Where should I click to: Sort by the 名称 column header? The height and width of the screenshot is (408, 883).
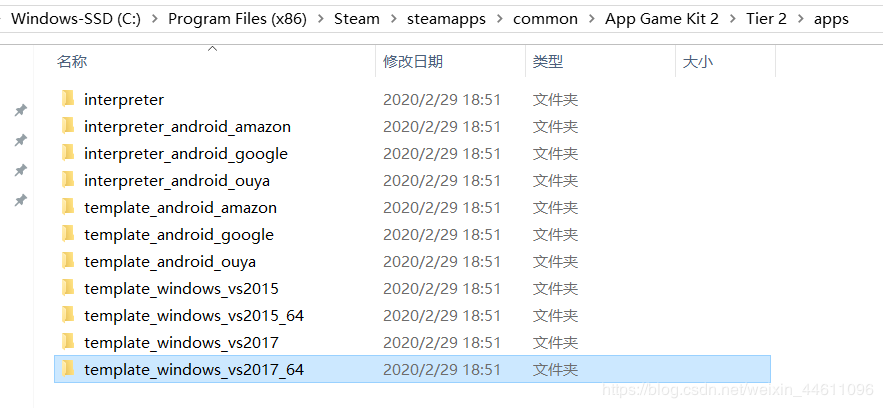pos(72,62)
